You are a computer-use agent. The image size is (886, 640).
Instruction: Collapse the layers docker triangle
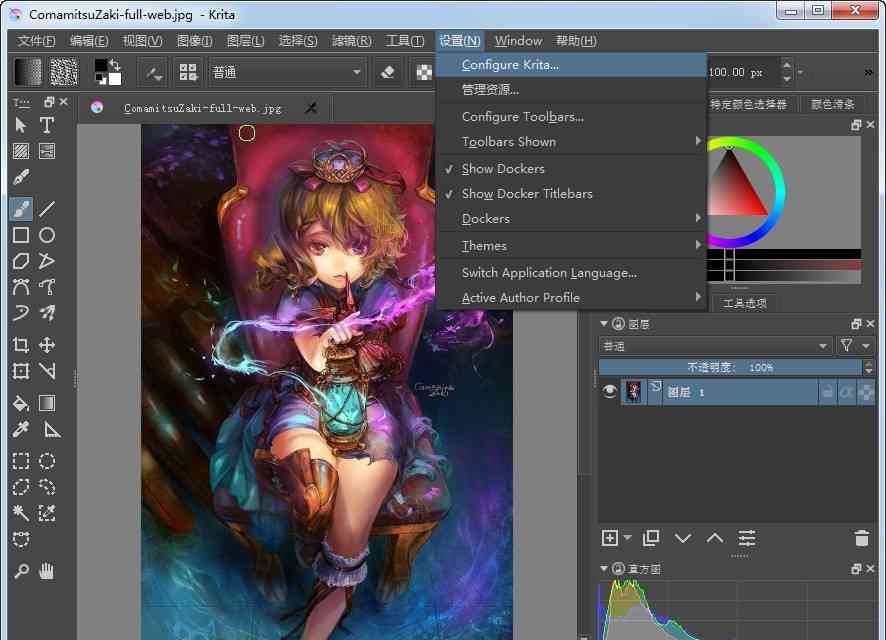(x=603, y=324)
